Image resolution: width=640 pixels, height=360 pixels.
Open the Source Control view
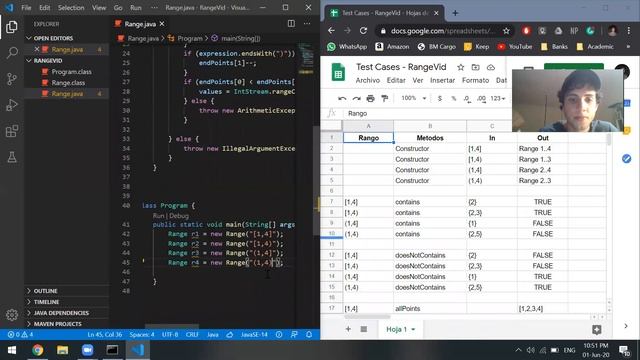tap(12, 79)
